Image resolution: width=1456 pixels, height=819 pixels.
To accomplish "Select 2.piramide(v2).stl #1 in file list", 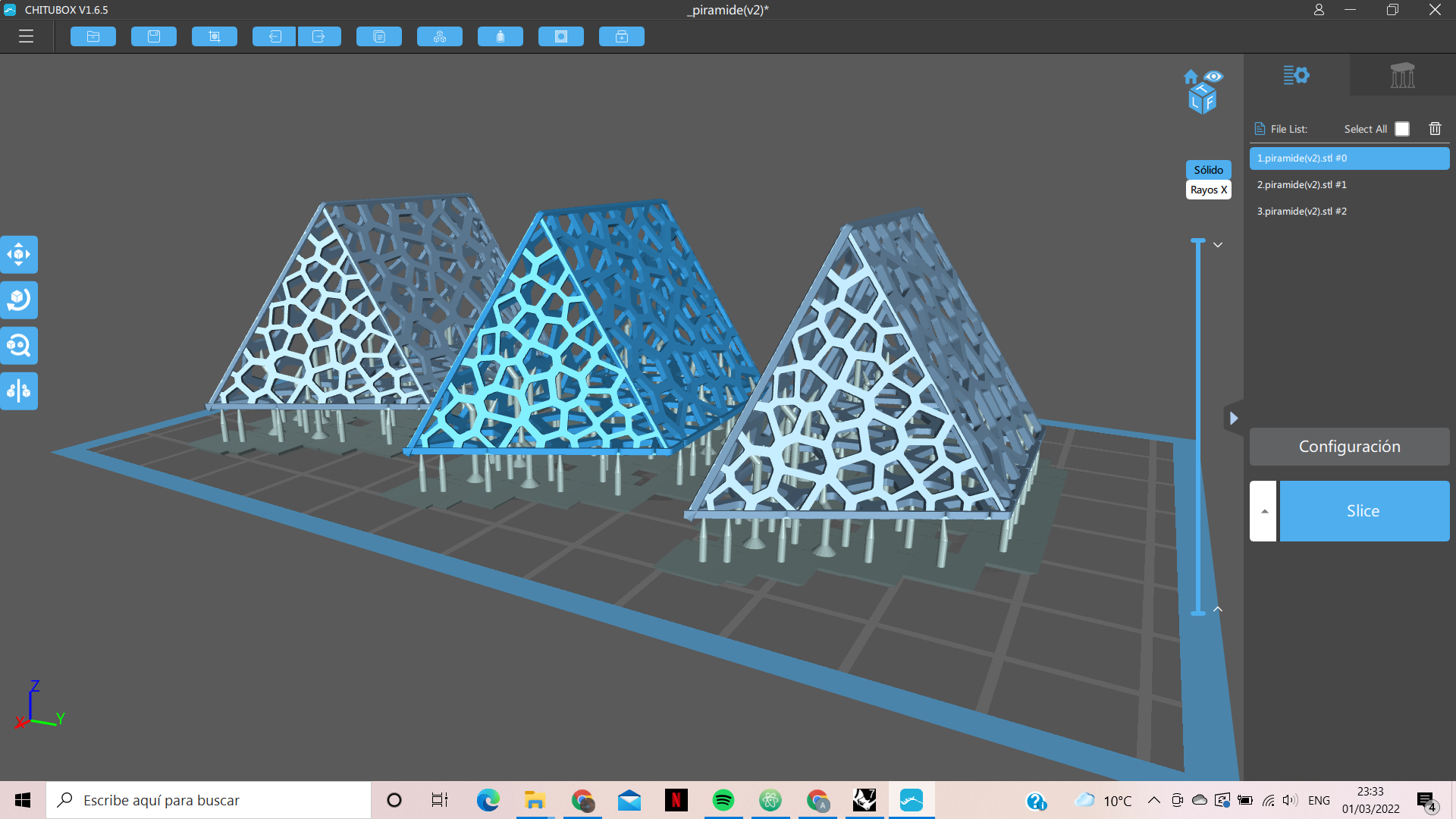I will coord(1350,185).
